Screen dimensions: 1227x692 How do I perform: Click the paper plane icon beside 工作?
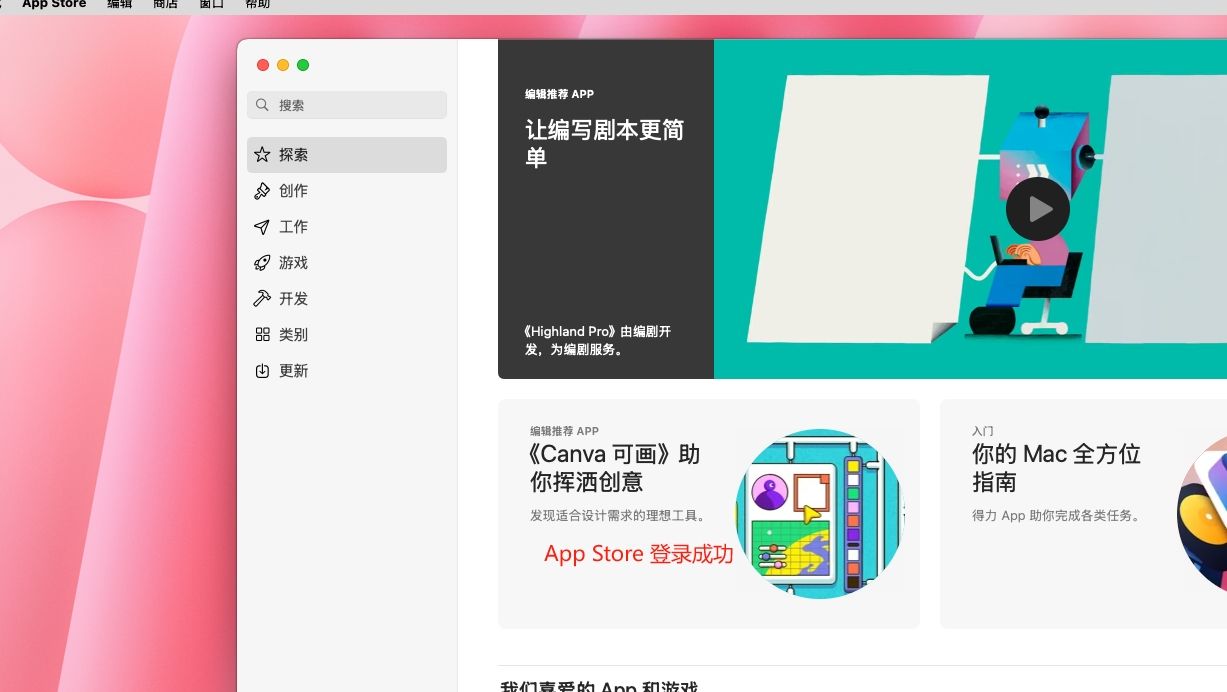(x=262, y=227)
